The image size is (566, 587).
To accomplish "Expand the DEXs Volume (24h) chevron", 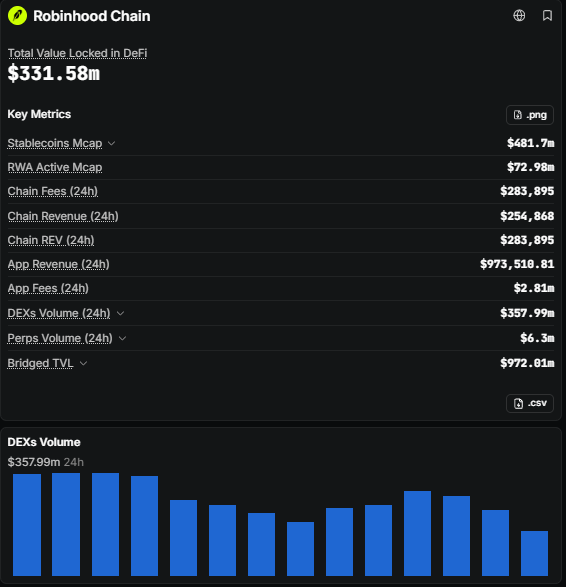I will coord(120,313).
